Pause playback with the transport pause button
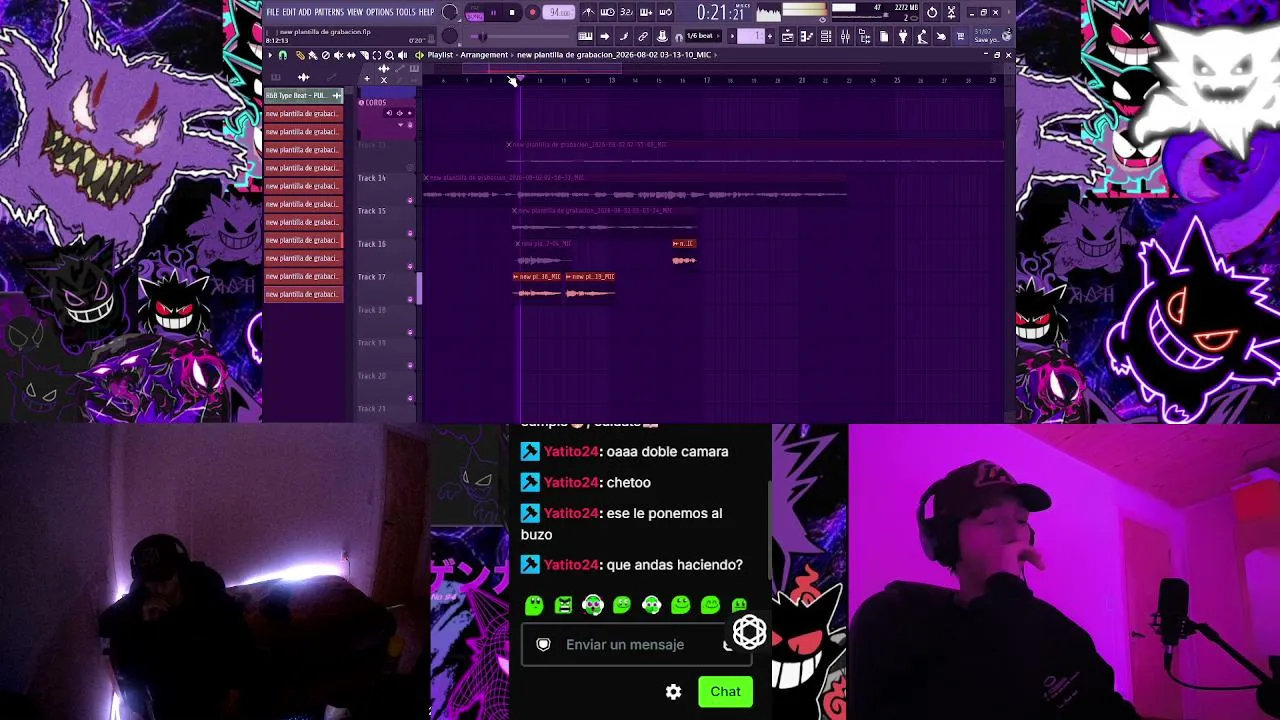This screenshot has width=1280, height=720. [493, 13]
